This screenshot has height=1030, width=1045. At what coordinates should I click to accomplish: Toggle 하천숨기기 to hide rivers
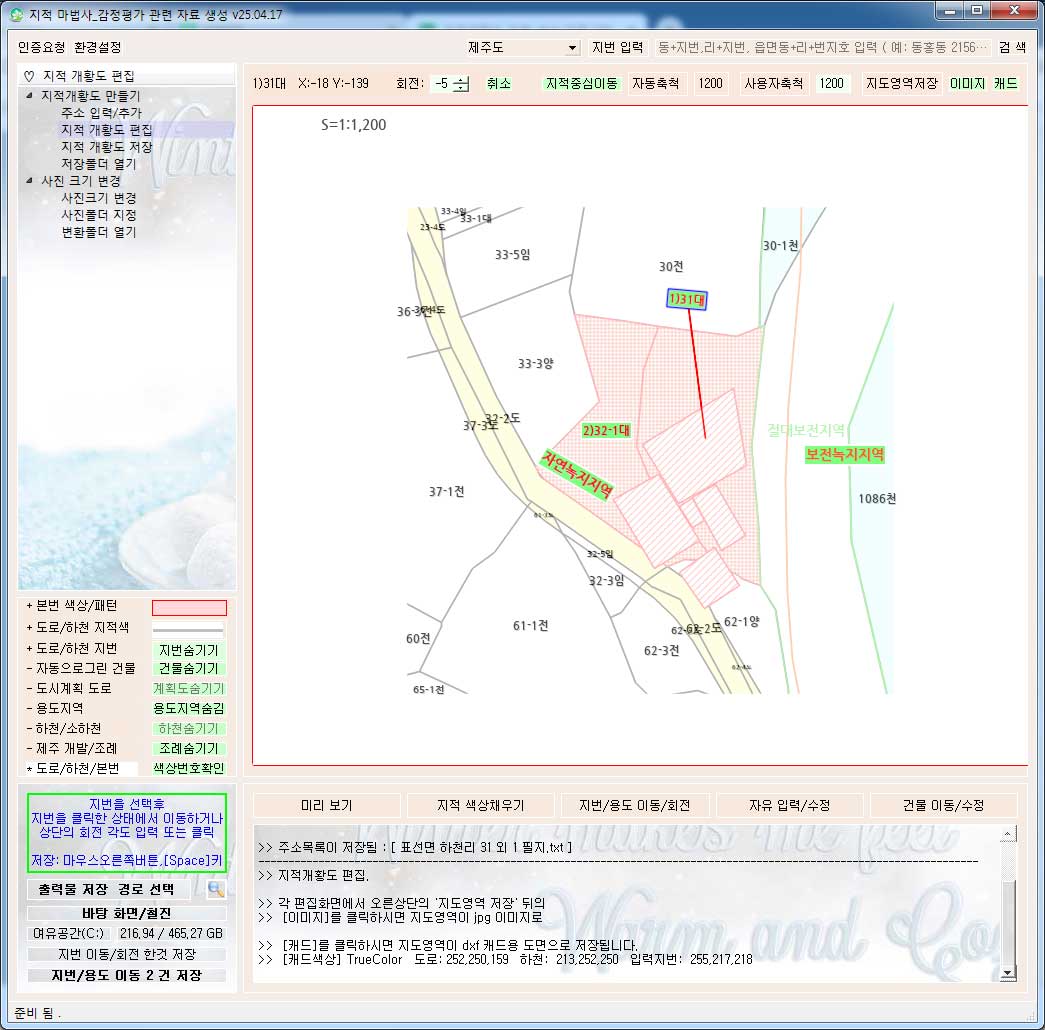pos(189,729)
